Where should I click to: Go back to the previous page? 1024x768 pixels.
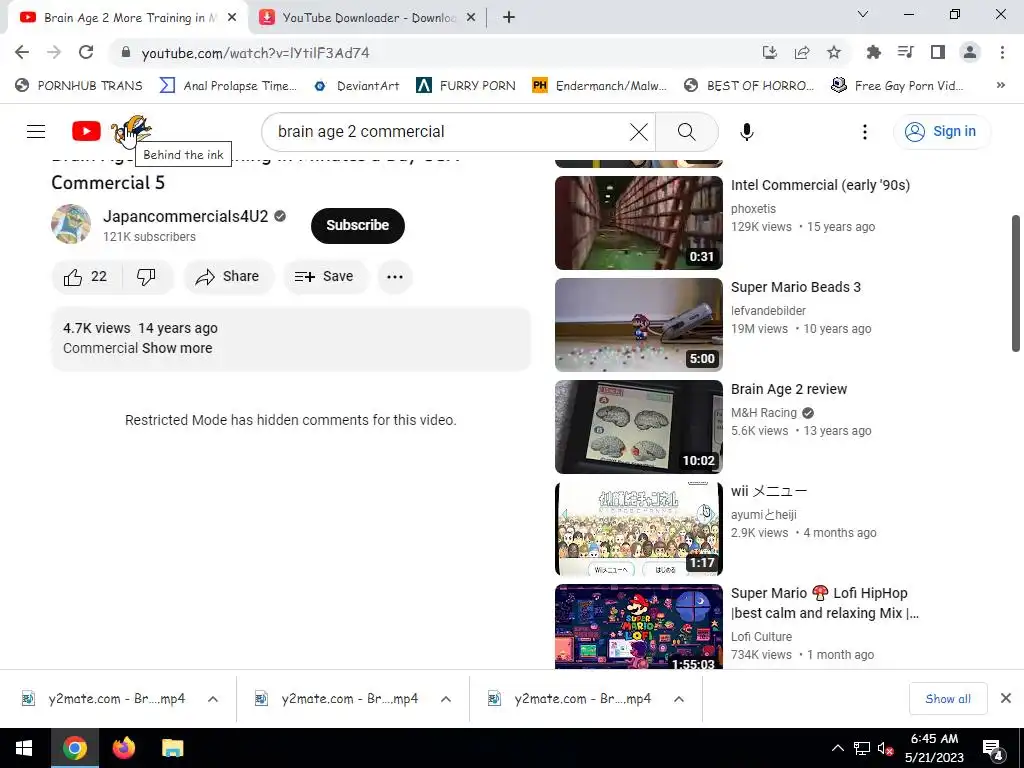tap(22, 52)
